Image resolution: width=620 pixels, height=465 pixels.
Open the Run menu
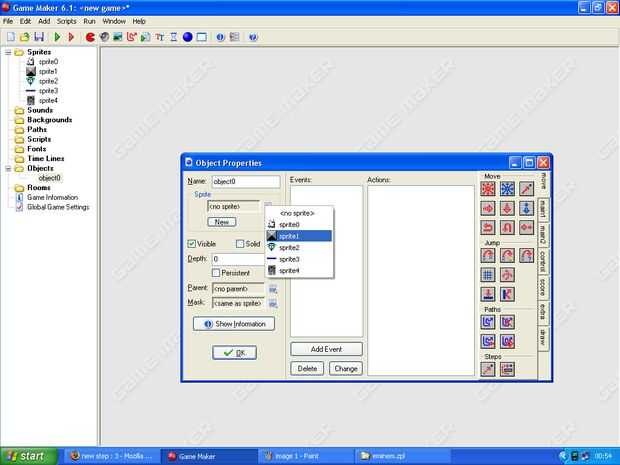coord(89,21)
